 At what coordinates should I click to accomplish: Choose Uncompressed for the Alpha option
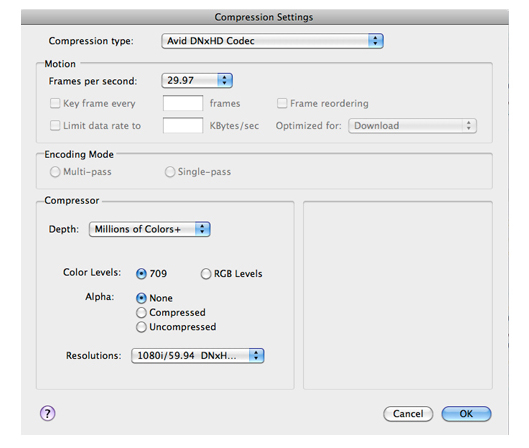[141, 327]
